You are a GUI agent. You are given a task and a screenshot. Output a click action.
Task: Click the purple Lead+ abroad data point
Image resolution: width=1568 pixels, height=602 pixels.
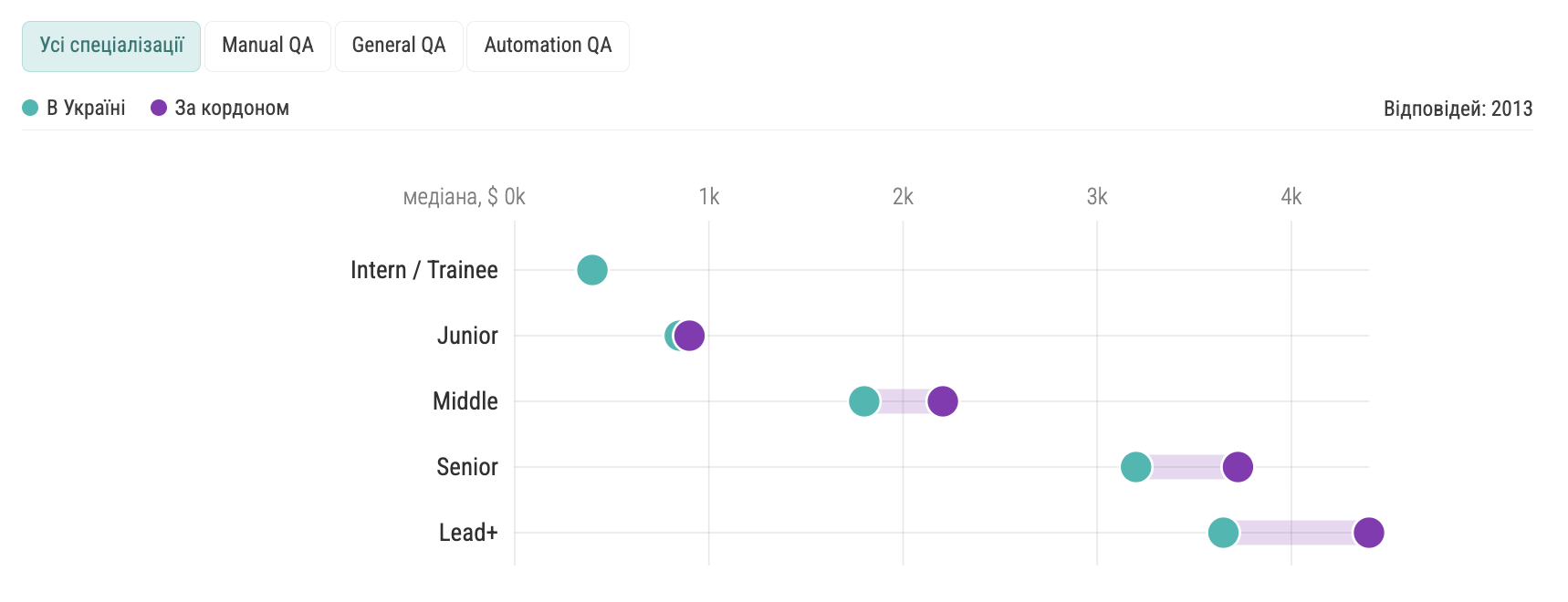pos(1368,533)
